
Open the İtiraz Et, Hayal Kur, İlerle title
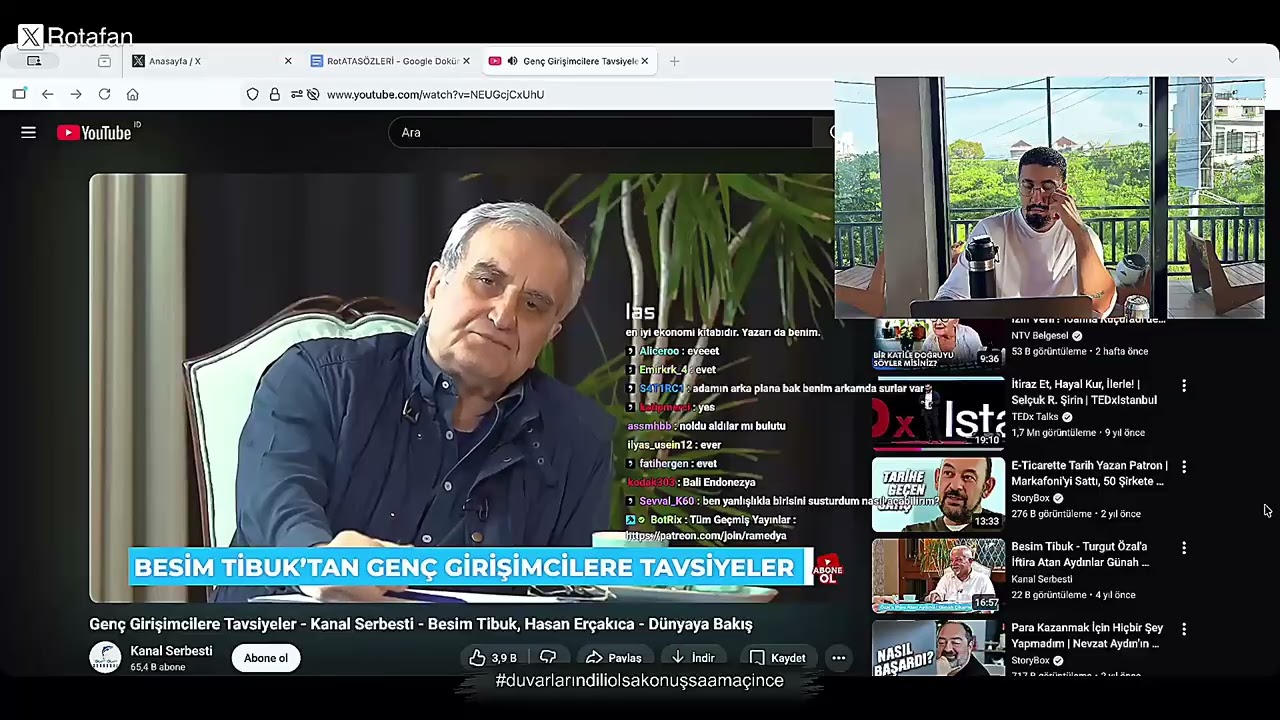1084,392
